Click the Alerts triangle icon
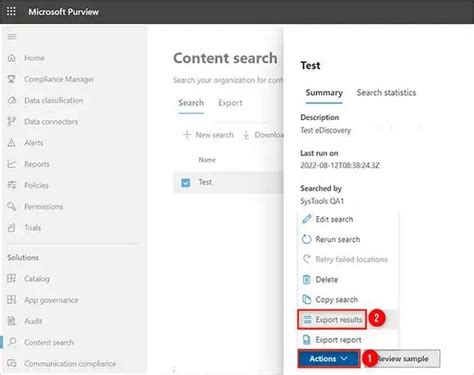Screen dimensions: 474x375 point(12,143)
